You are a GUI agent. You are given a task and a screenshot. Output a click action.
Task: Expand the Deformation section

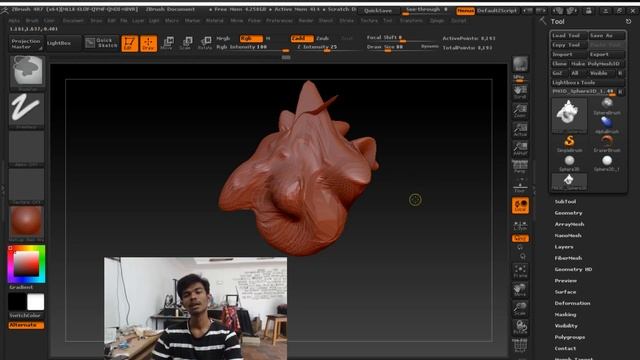(x=572, y=303)
